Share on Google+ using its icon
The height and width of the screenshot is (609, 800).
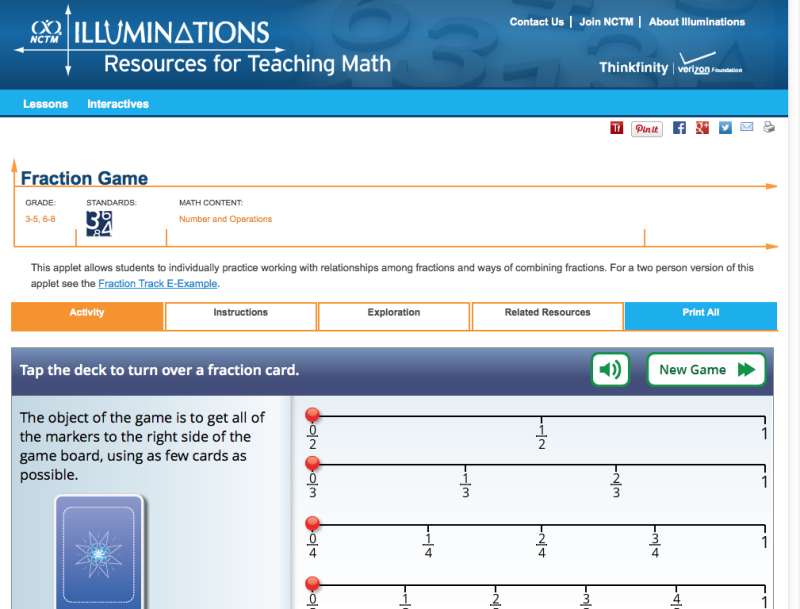(x=702, y=128)
